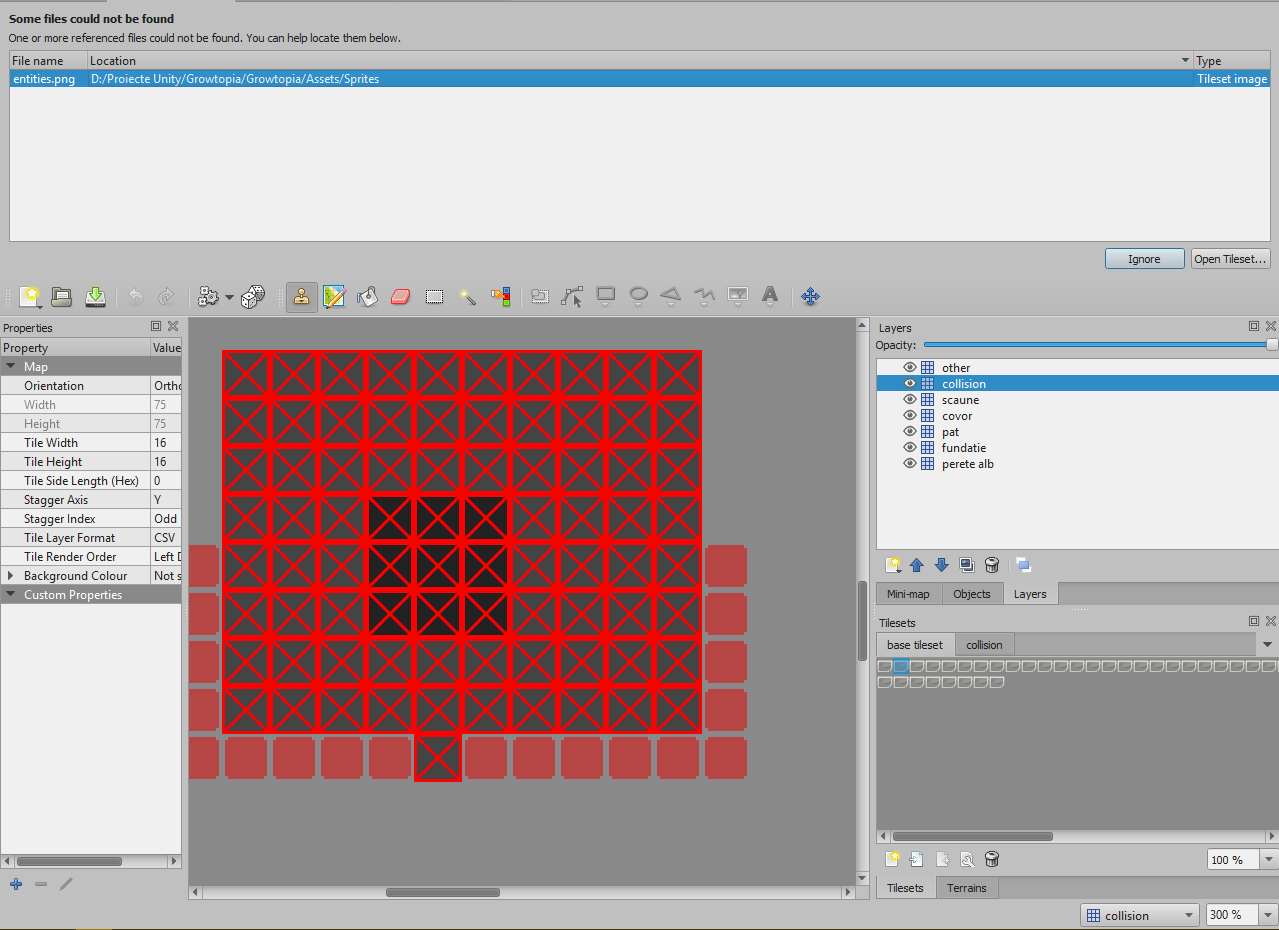The height and width of the screenshot is (930, 1279).
Task: Select the entities.png row in file list
Action: click(640, 79)
